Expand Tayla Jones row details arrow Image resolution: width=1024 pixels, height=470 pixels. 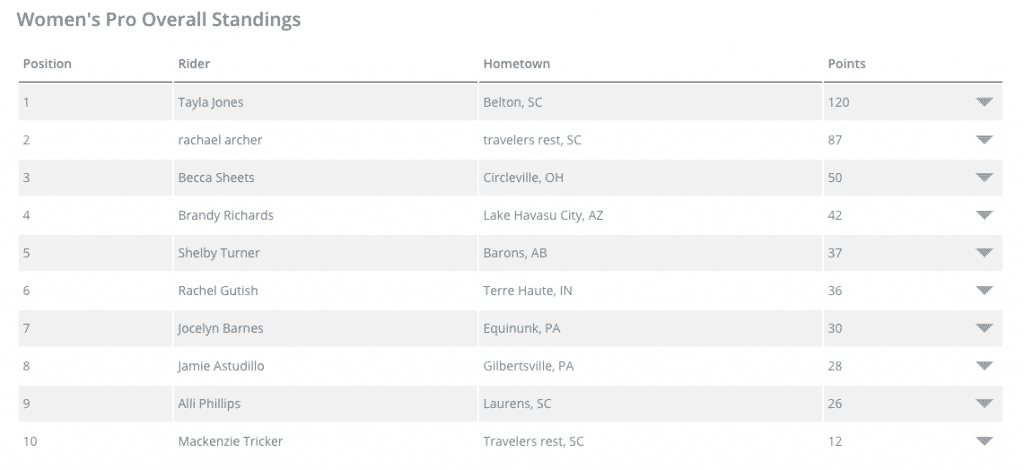coord(984,102)
